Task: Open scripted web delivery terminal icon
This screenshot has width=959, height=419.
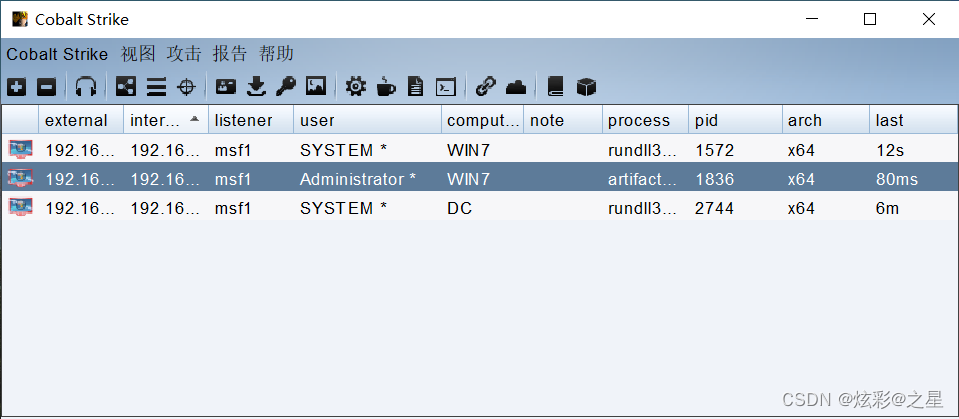Action: tap(445, 87)
